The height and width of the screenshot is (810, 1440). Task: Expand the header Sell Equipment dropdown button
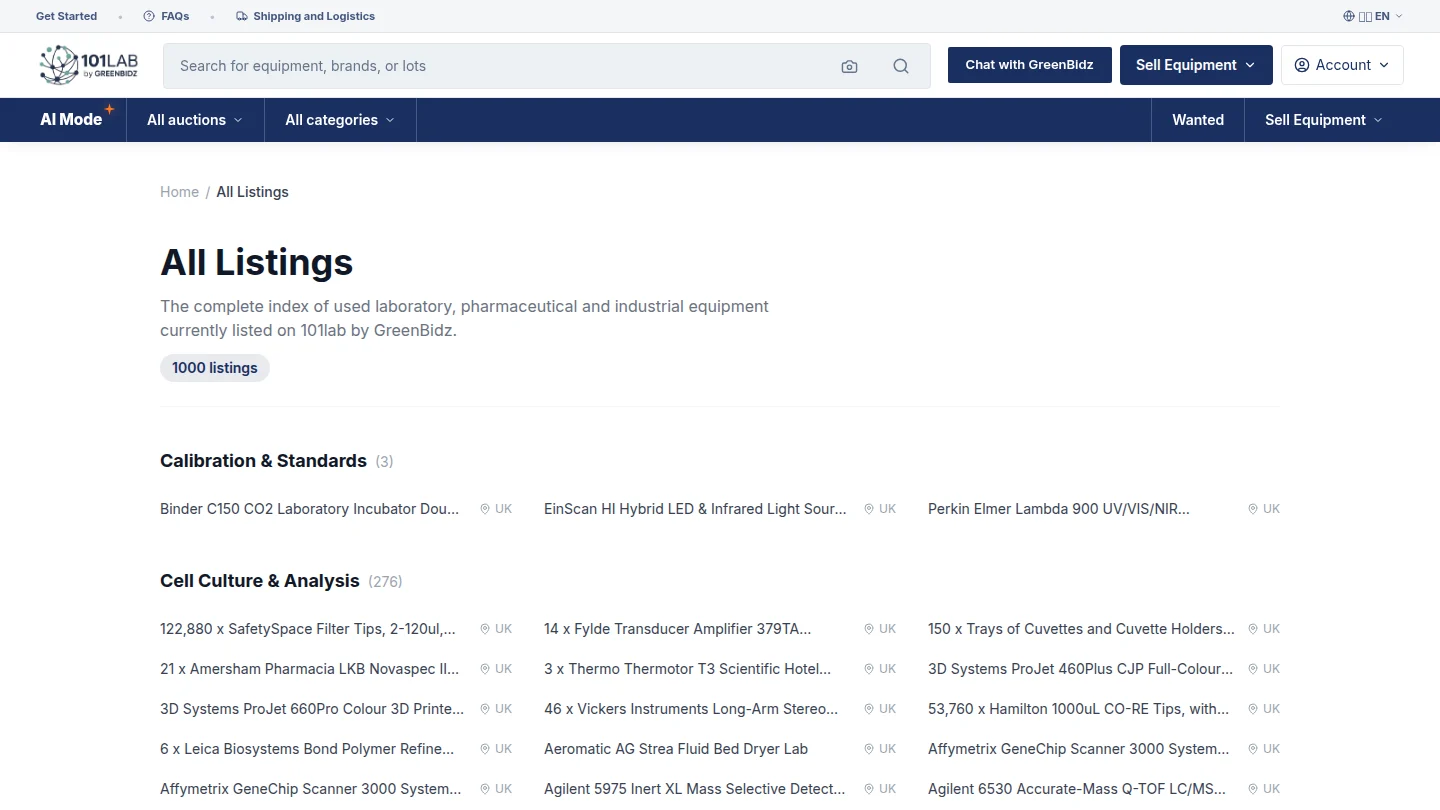[1196, 65]
